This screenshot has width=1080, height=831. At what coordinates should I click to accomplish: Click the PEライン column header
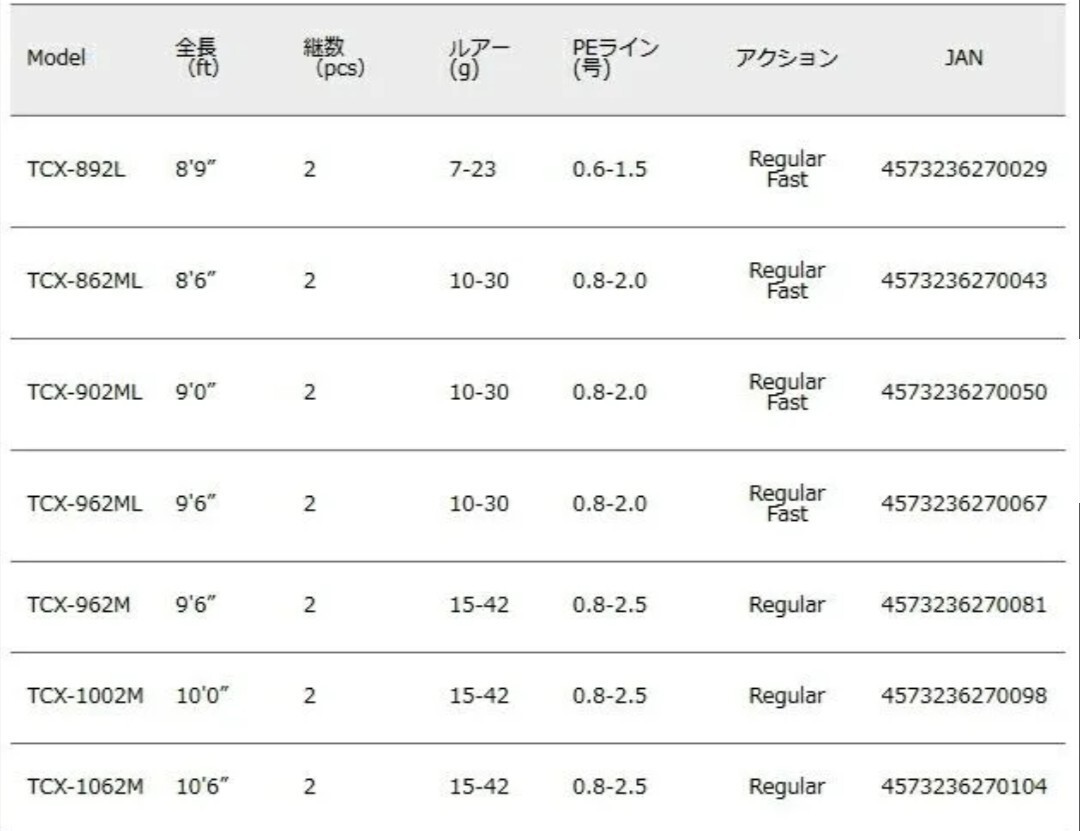[615, 59]
